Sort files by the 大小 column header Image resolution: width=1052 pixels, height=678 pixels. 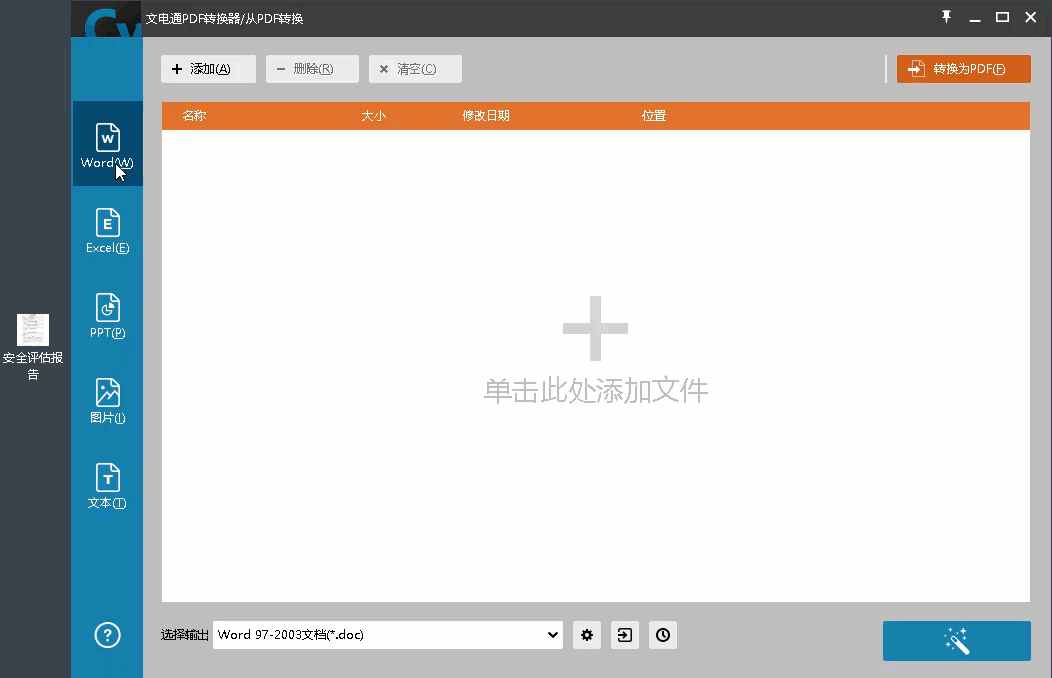point(375,115)
